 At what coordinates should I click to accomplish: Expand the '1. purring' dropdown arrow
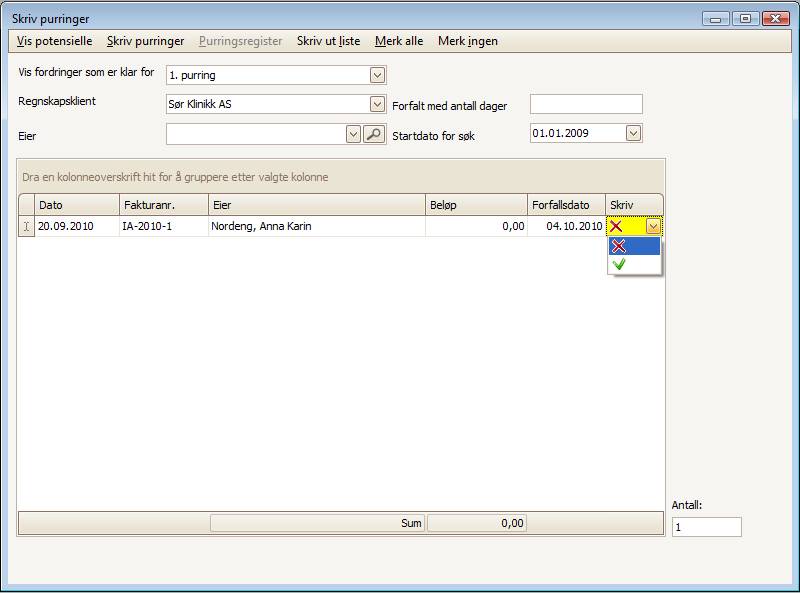point(377,76)
